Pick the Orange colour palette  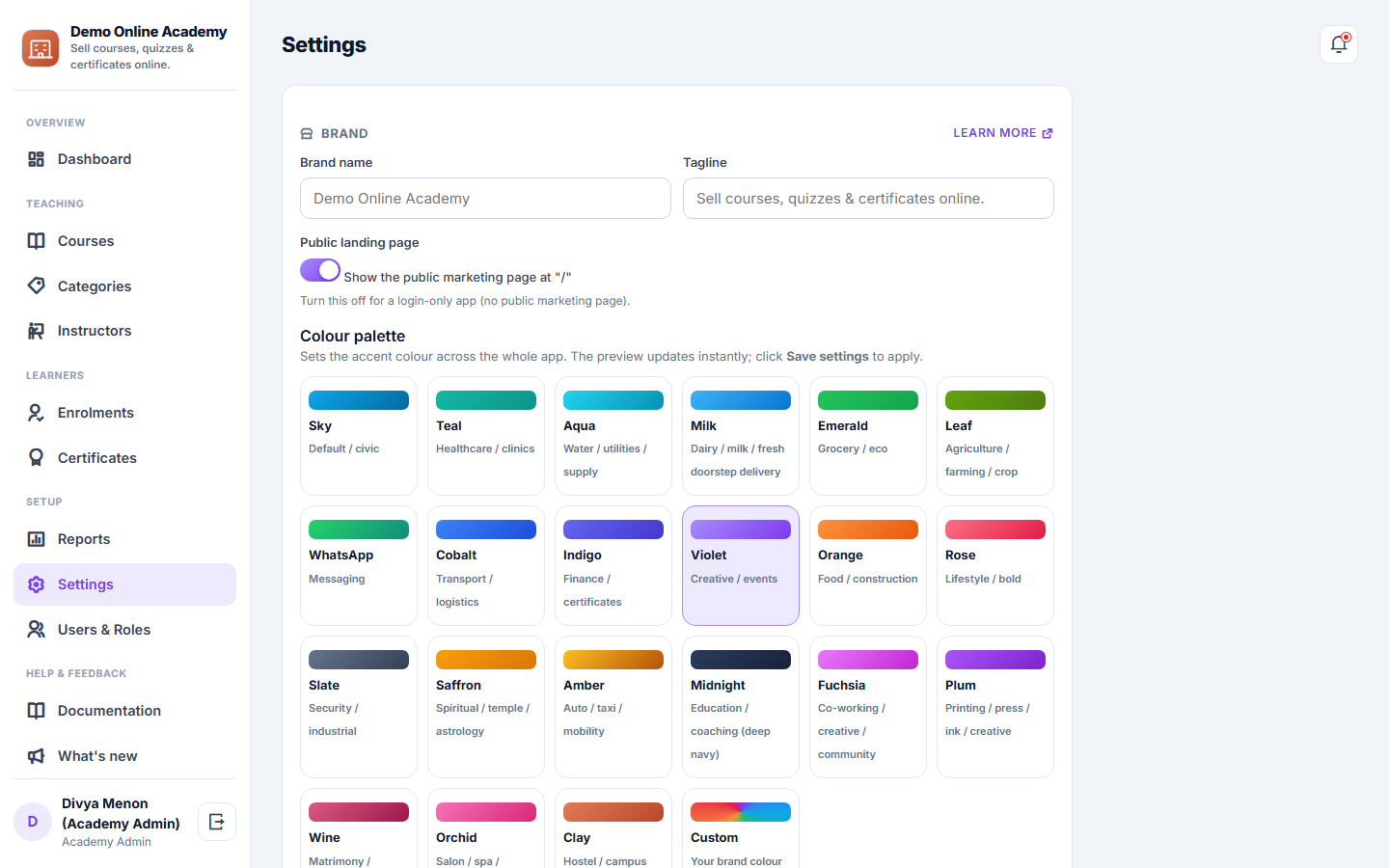(x=868, y=566)
